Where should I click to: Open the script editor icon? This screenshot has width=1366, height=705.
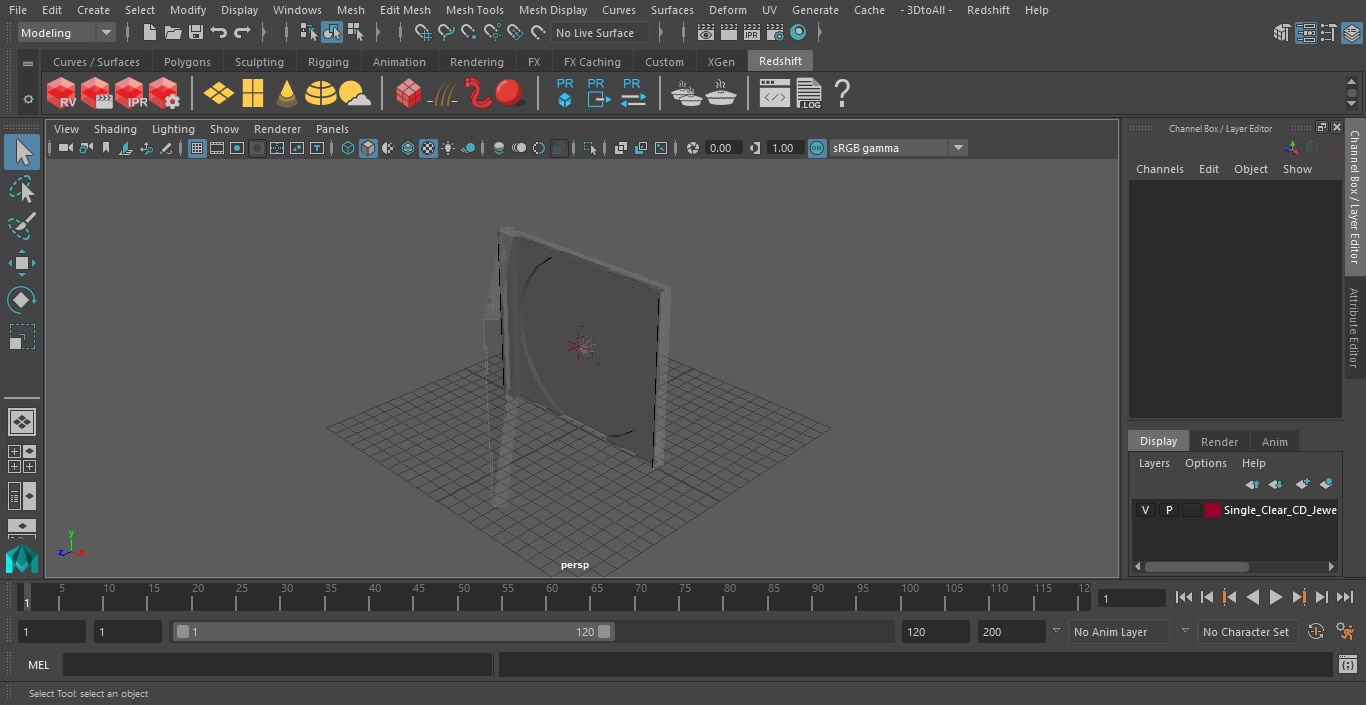pyautogui.click(x=1347, y=664)
